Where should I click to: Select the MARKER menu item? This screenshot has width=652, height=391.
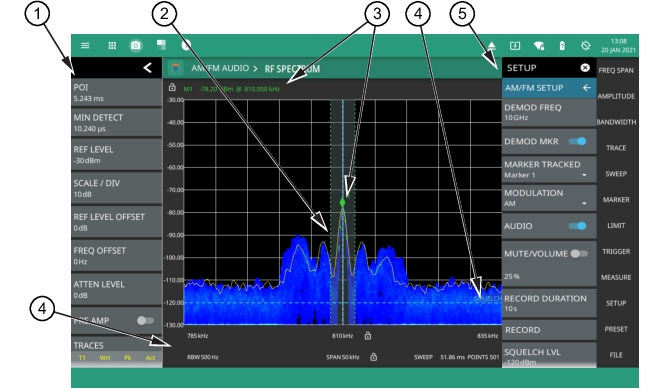[616, 200]
